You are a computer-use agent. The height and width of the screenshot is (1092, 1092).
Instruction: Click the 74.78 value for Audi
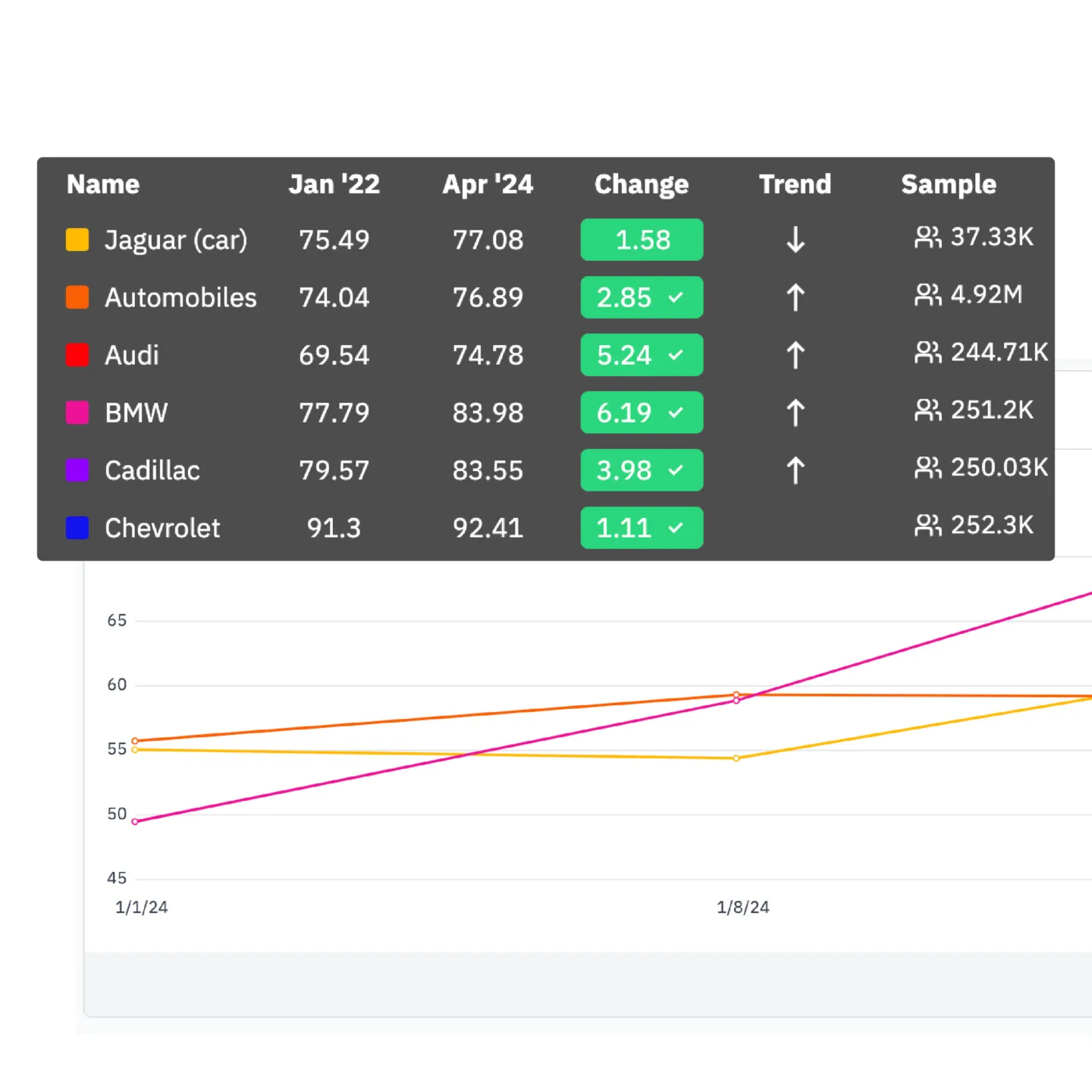488,355
